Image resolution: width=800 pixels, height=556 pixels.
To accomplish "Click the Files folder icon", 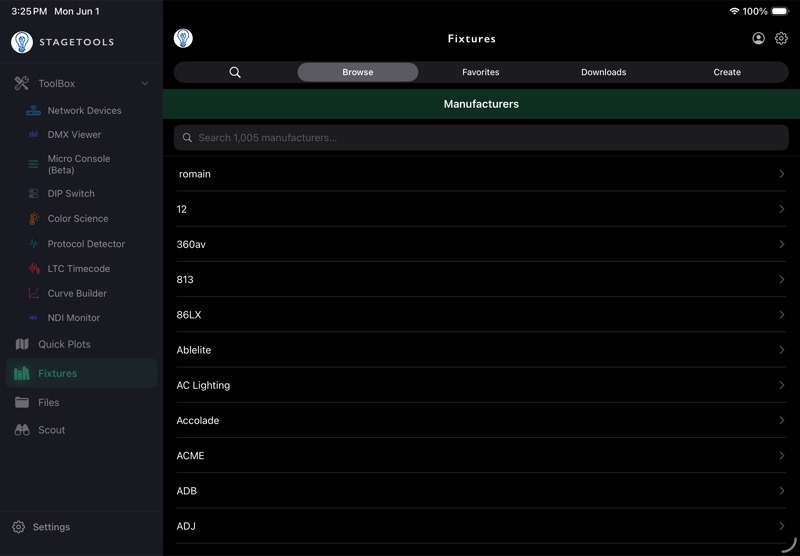I will tap(22, 402).
